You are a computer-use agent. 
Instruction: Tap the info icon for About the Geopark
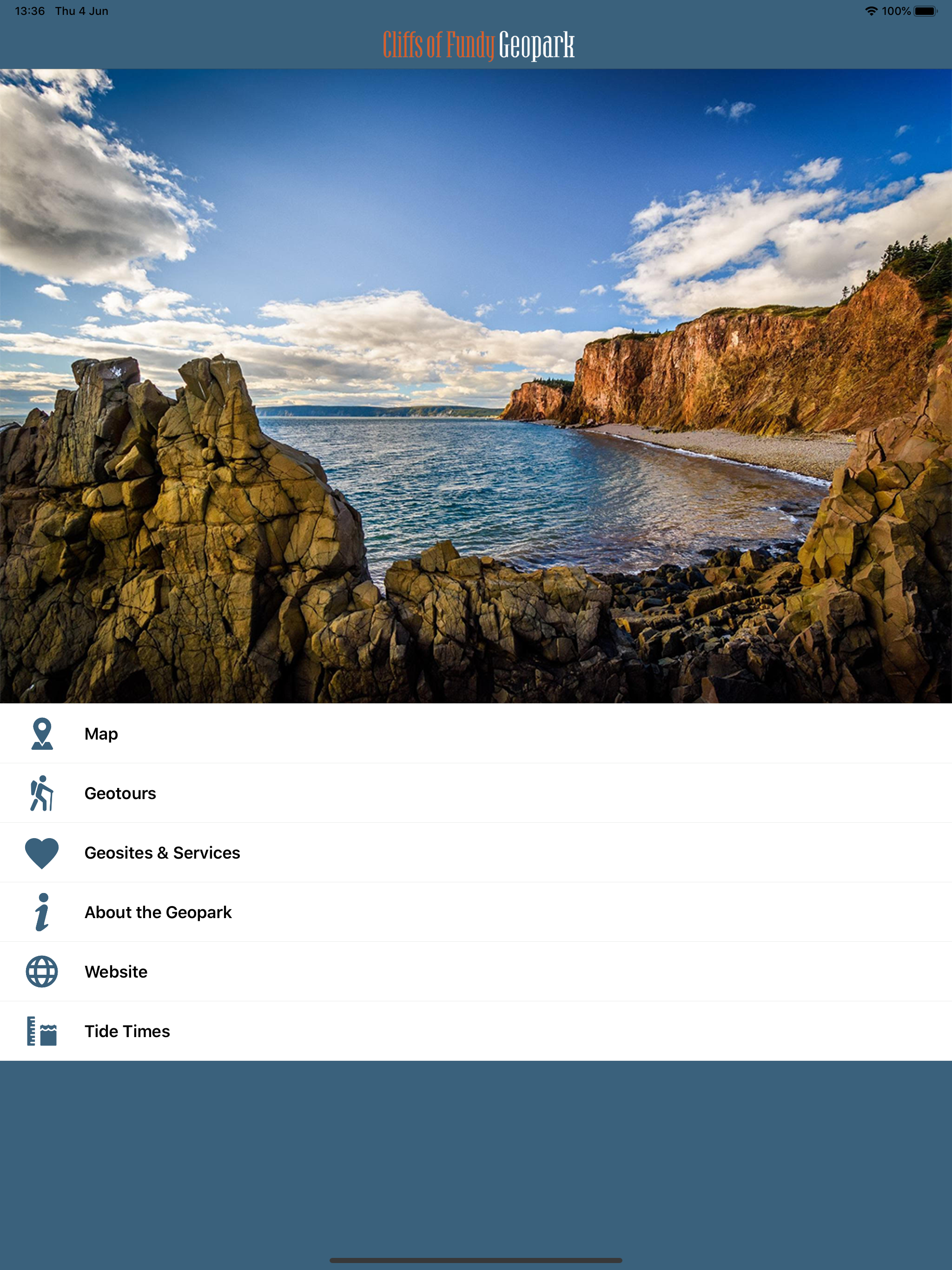click(42, 912)
